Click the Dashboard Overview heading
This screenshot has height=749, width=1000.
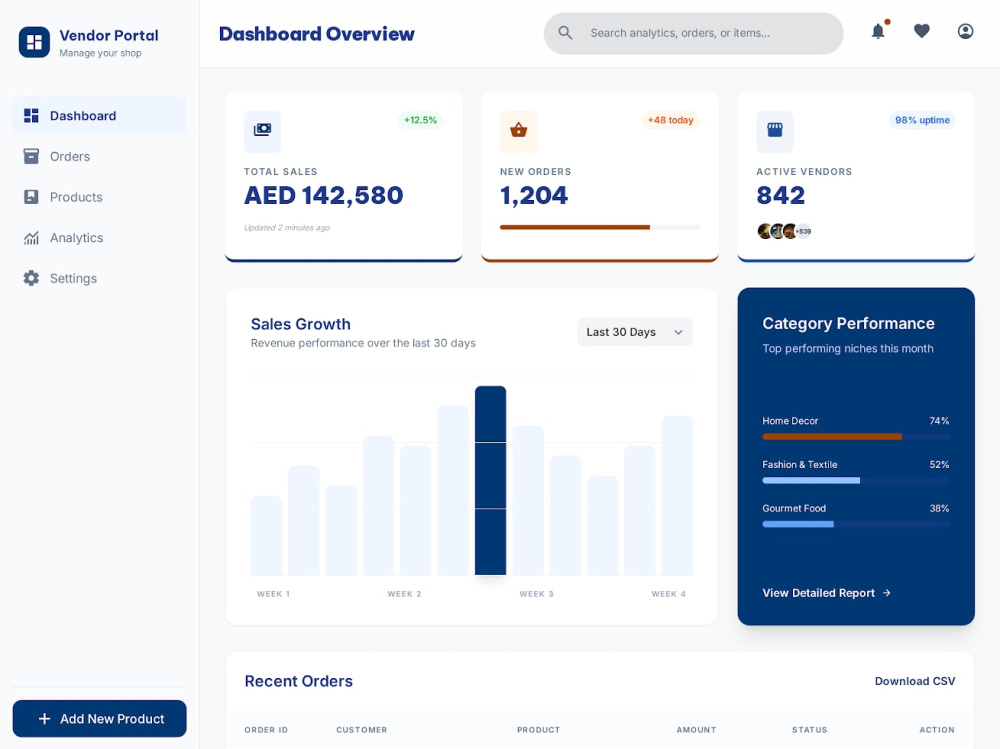[x=316, y=34]
